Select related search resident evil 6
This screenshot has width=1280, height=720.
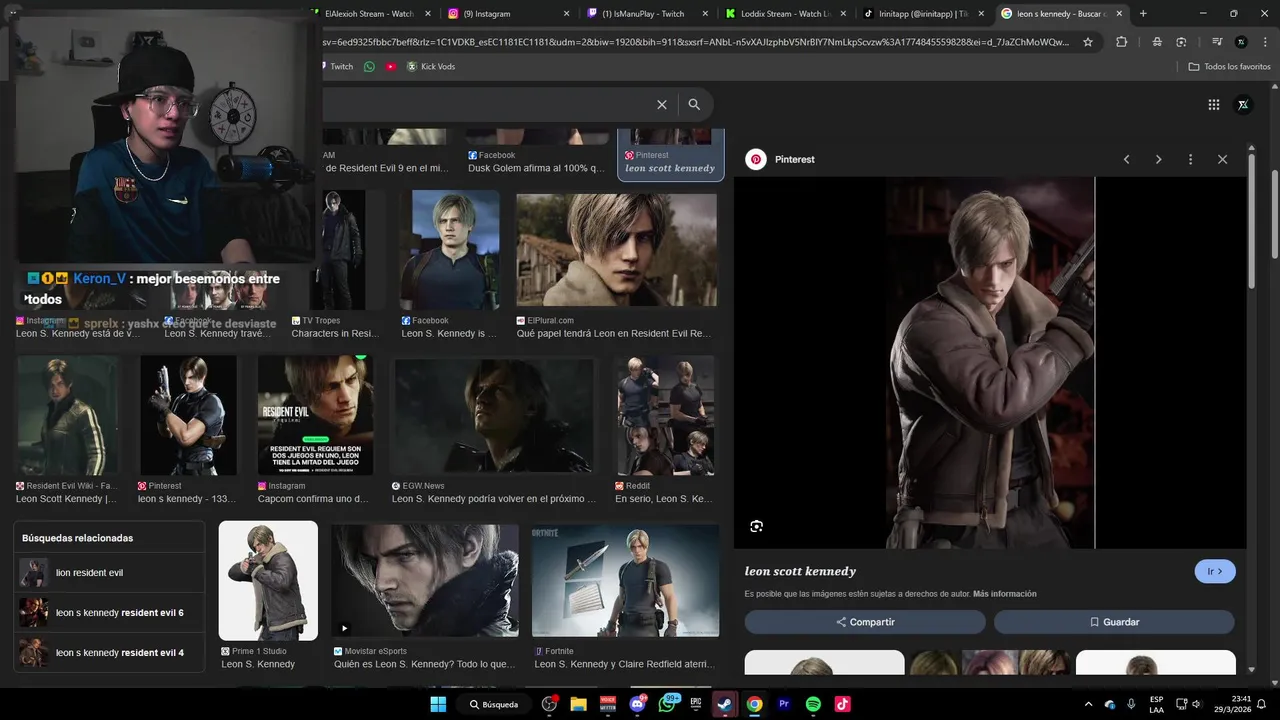tap(109, 613)
